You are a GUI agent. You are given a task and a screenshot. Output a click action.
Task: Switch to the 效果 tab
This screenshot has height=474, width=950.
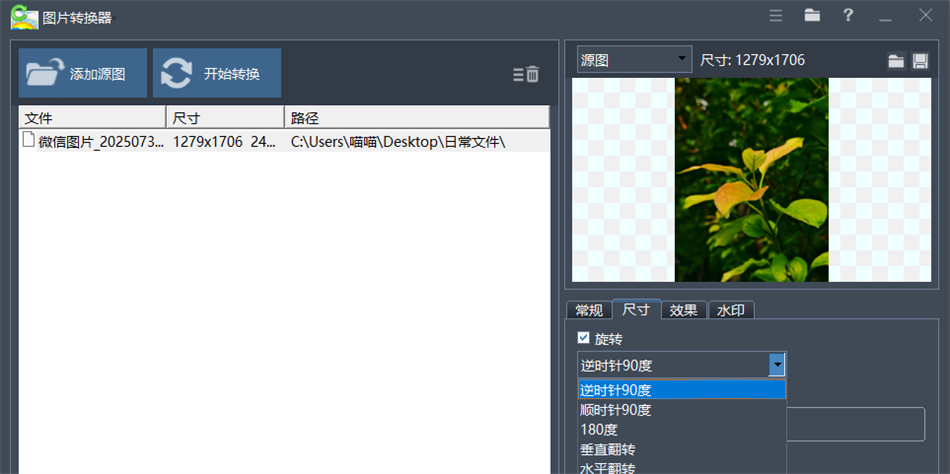[684, 310]
